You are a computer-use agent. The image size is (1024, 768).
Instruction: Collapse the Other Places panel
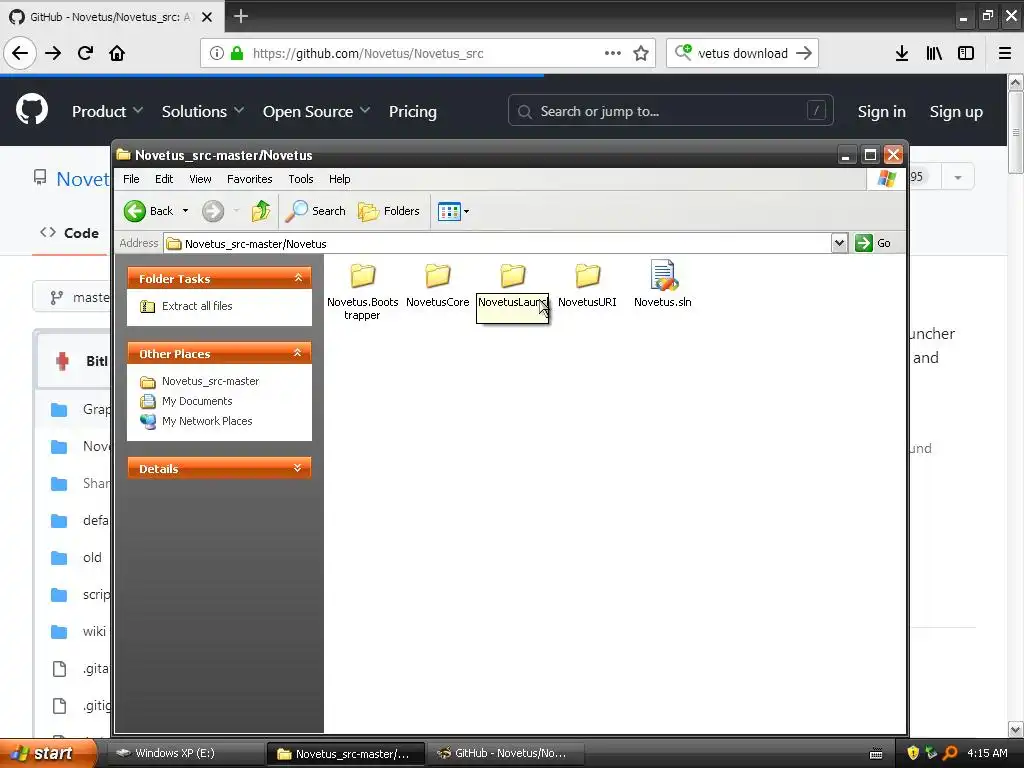coord(298,353)
